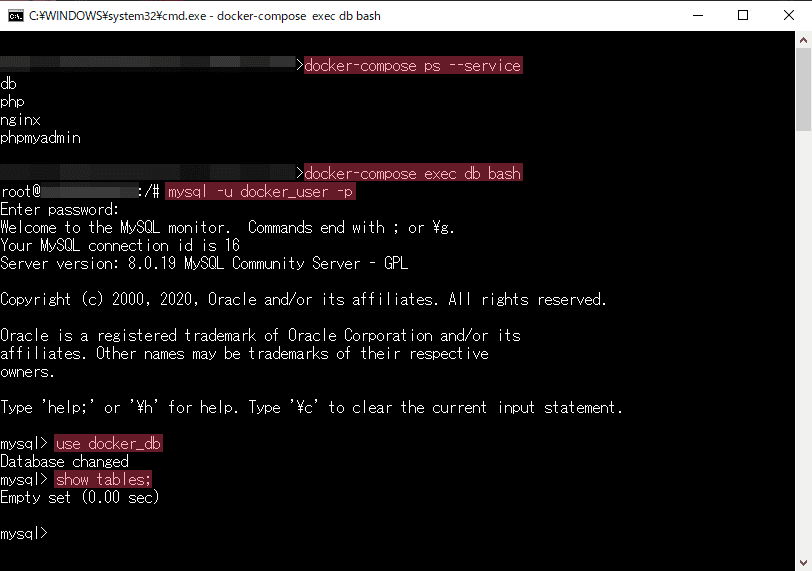Click the 'Oracle is a registered trademark' line
This screenshot has height=571, width=812.
[x=260, y=335]
